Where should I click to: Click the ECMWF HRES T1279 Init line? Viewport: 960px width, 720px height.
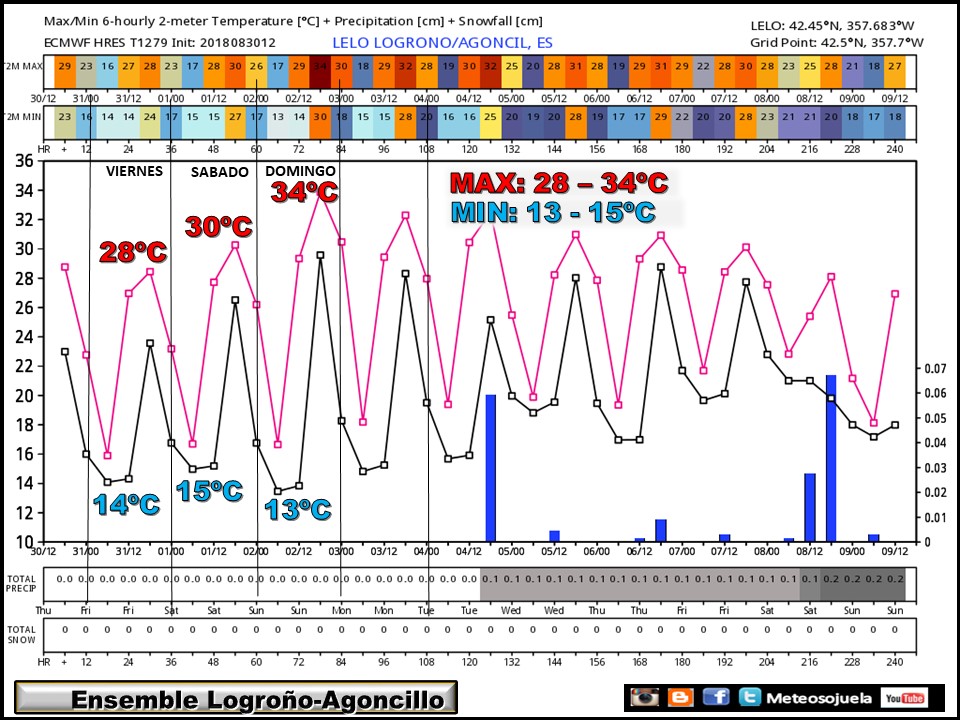pyautogui.click(x=160, y=43)
